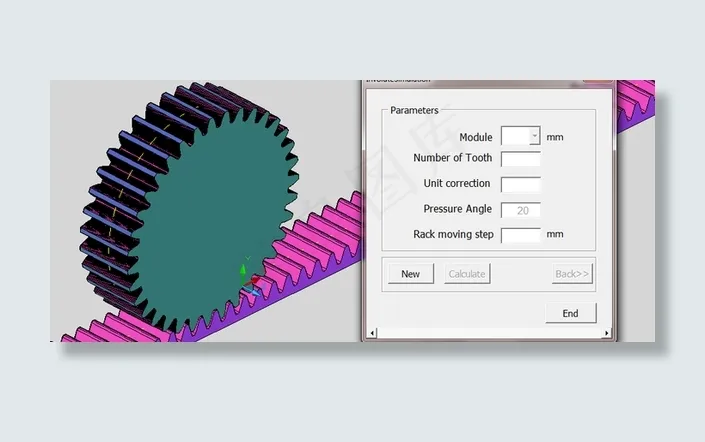This screenshot has width=705, height=442.
Task: Click the dialog's right scroll arrow
Action: tap(611, 333)
